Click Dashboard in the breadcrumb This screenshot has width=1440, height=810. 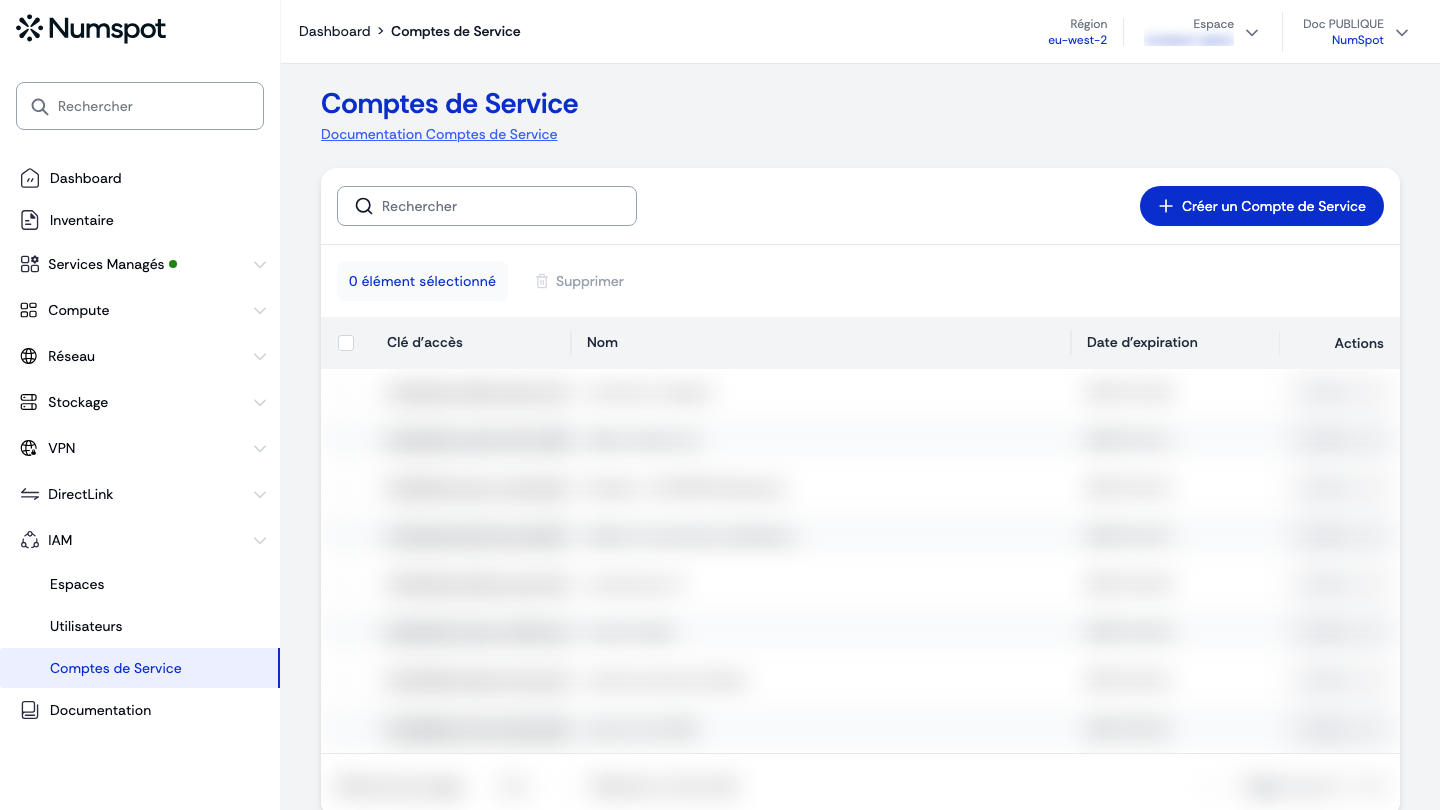click(335, 31)
